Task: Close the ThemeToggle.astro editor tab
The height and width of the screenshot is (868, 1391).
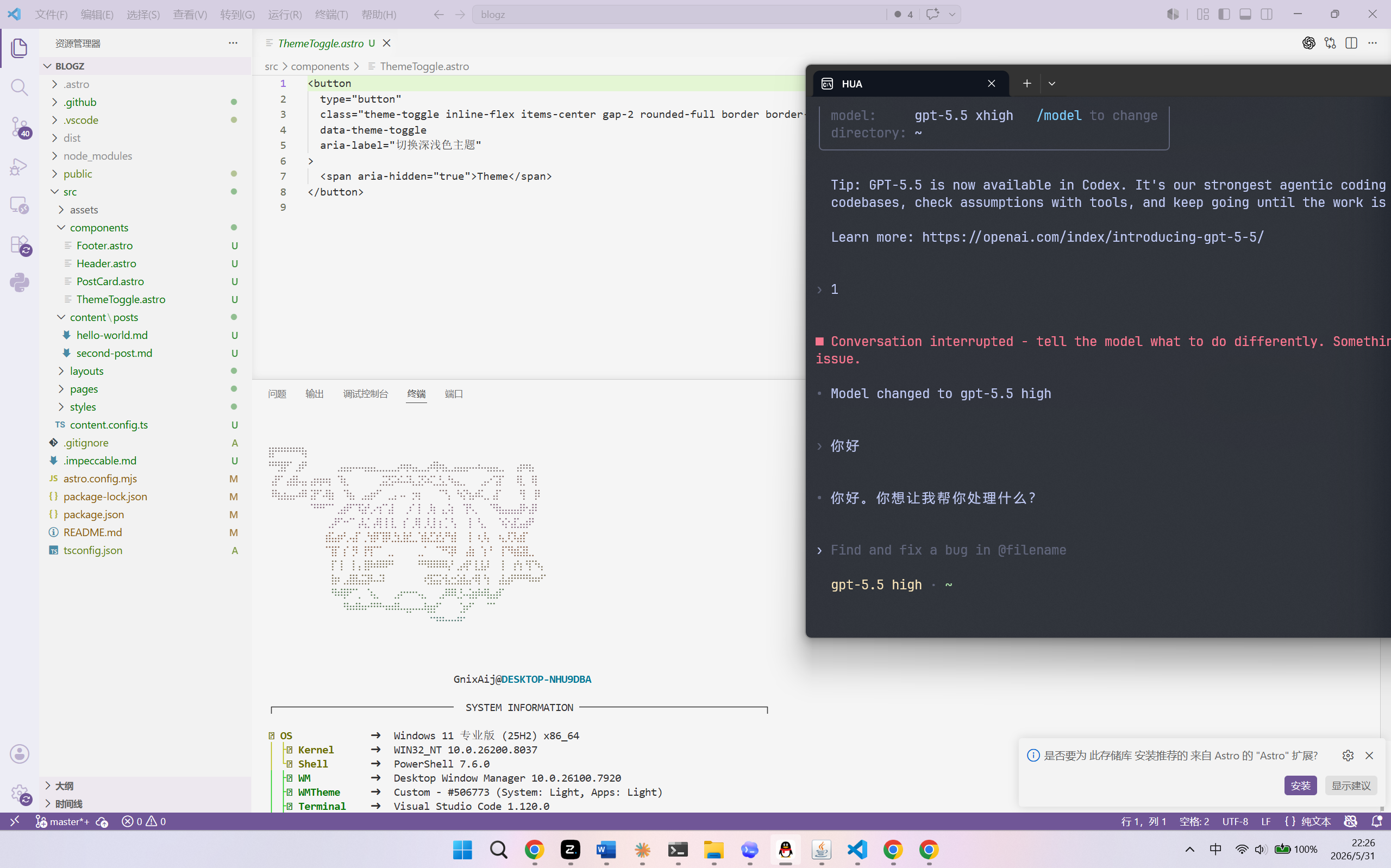Action: click(387, 43)
